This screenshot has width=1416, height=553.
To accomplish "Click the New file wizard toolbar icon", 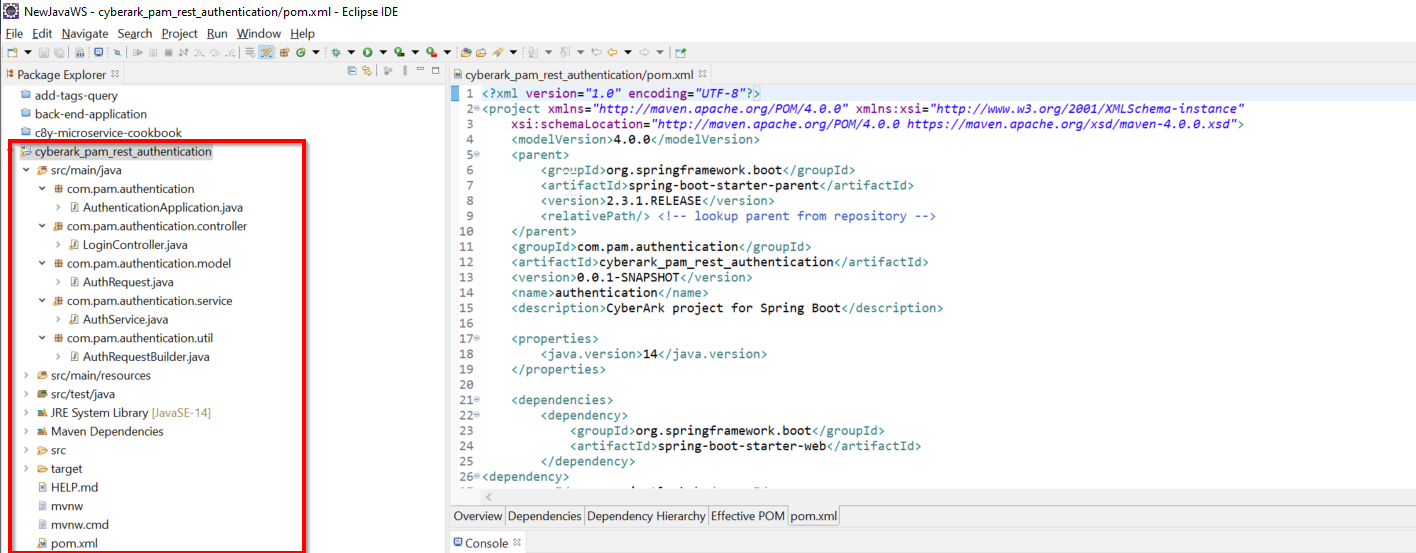I will coord(12,52).
